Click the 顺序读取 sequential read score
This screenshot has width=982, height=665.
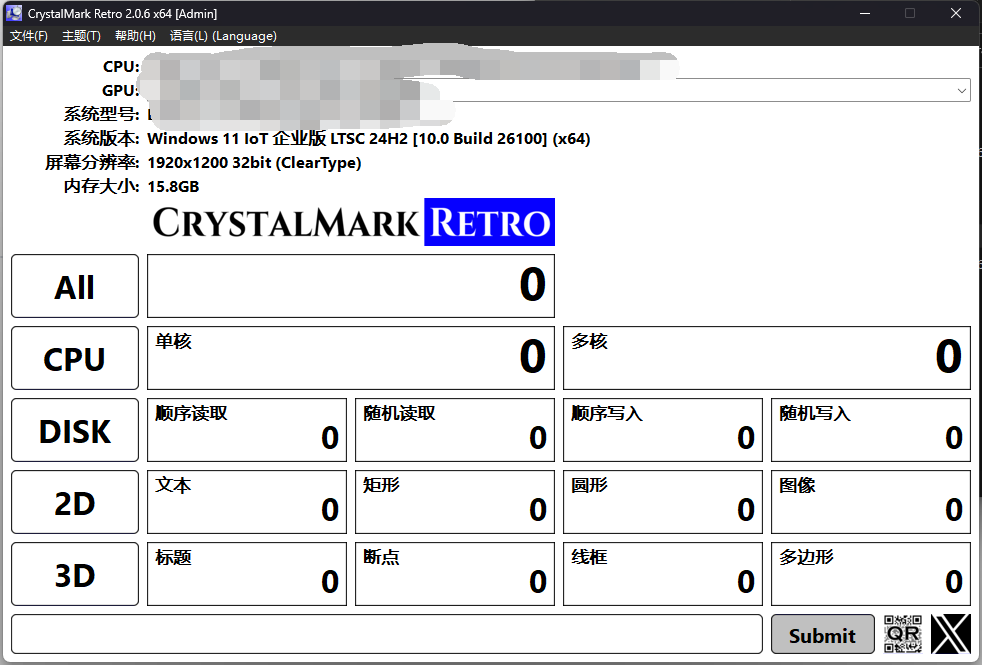246,430
